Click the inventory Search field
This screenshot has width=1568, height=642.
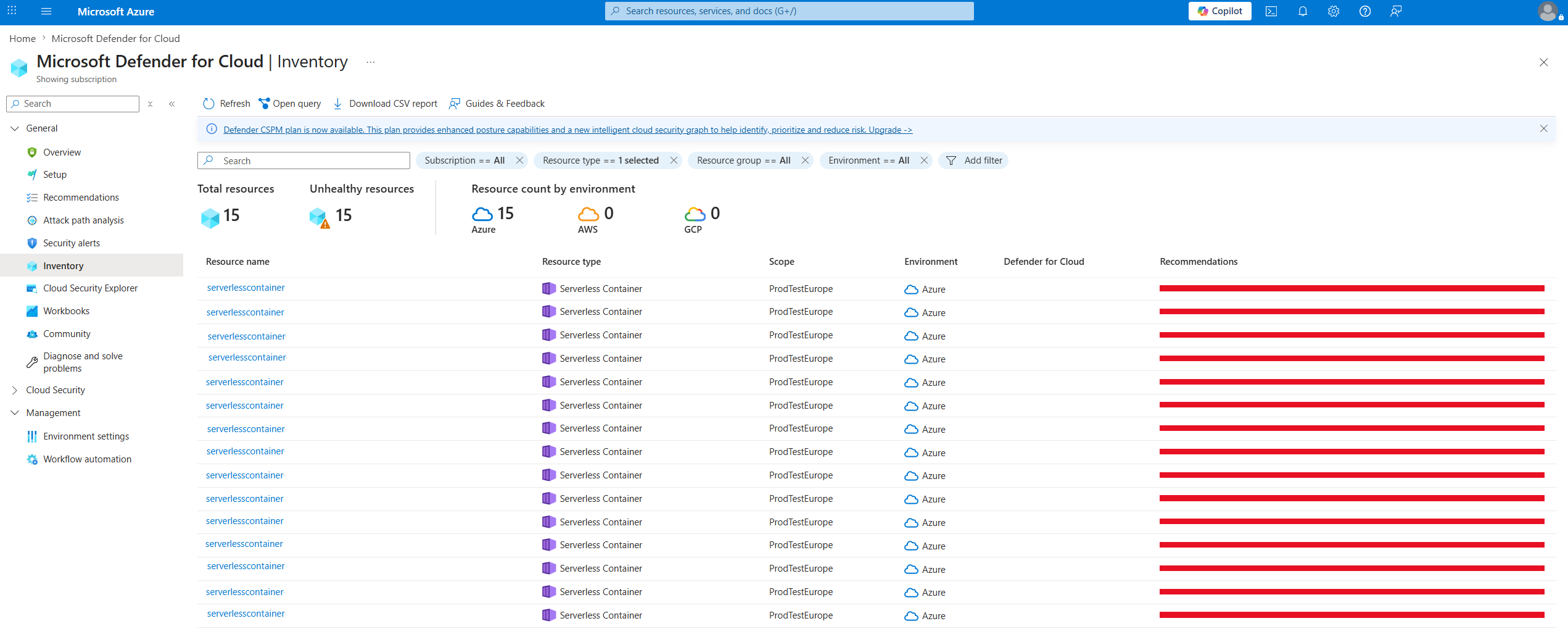[x=303, y=160]
